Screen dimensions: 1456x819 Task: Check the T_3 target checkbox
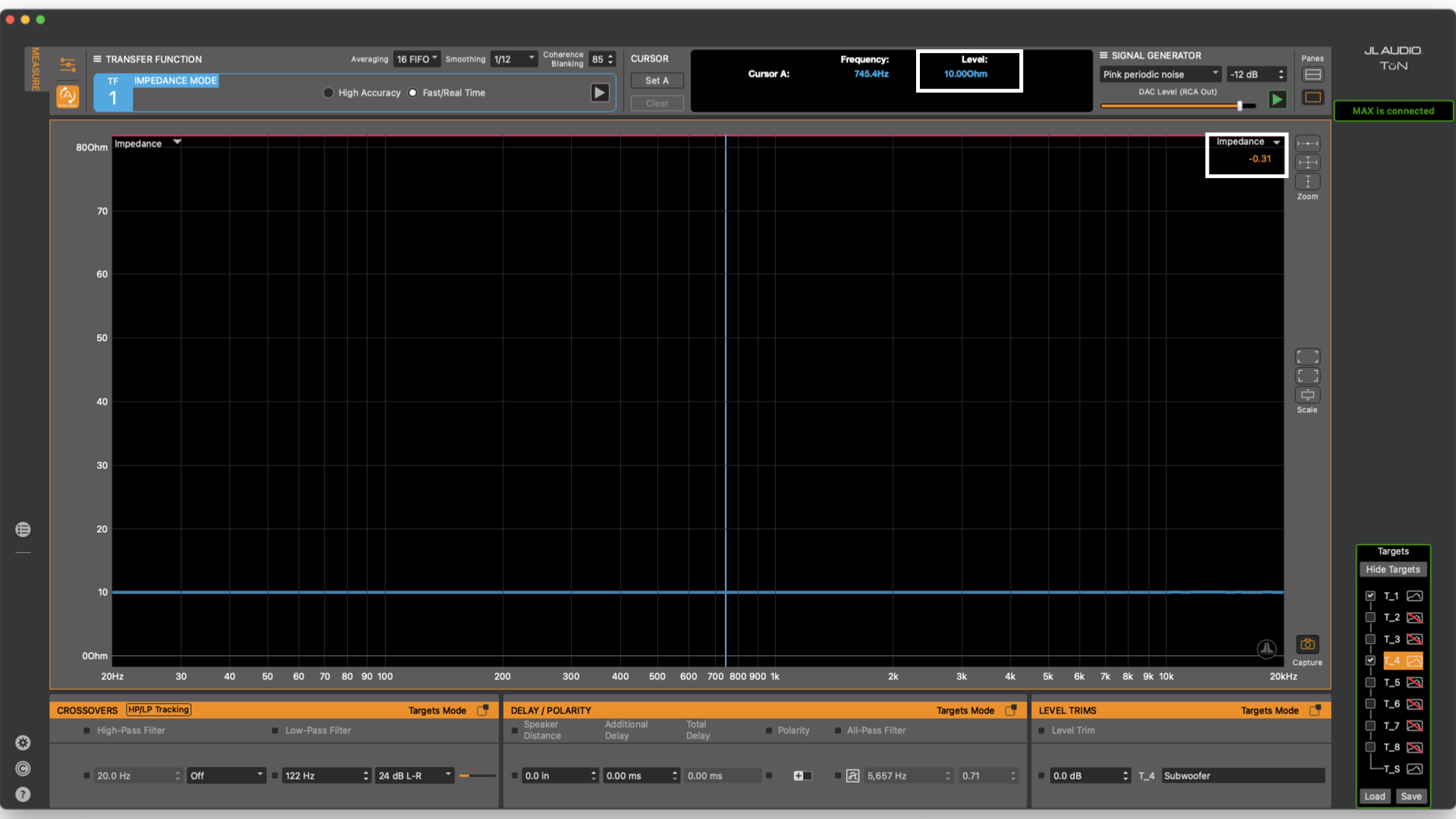point(1370,639)
